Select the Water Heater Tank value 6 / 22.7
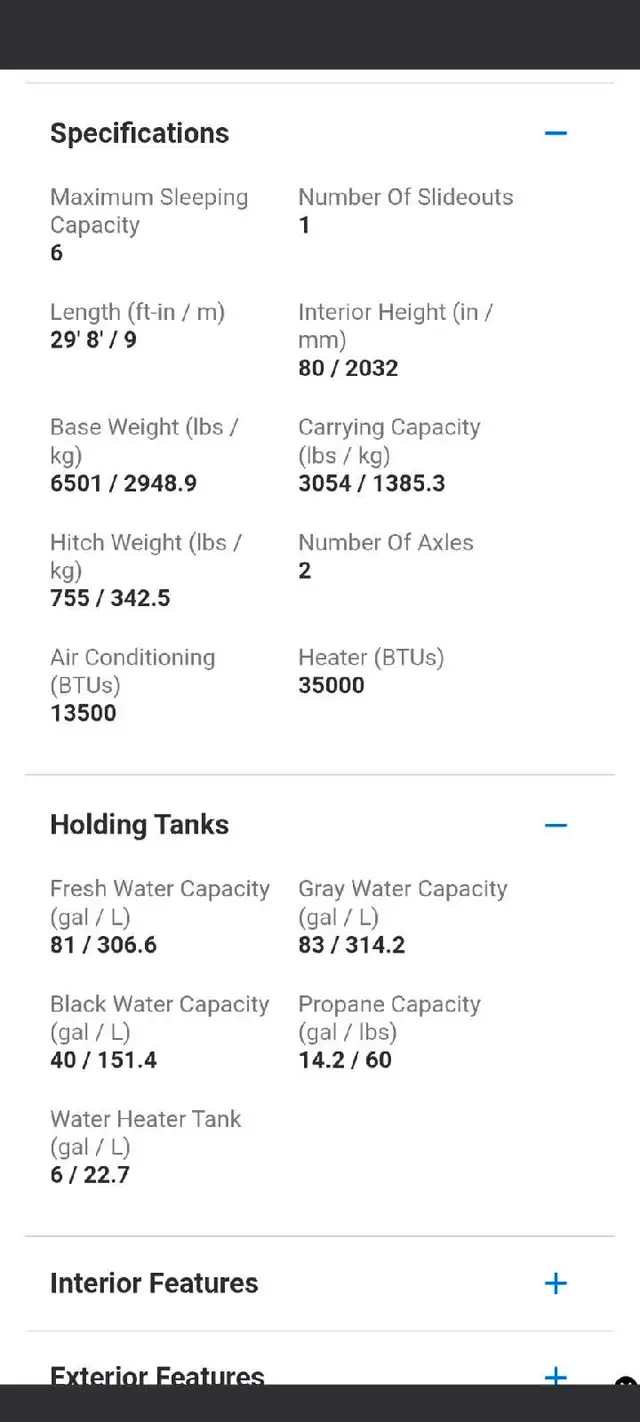The width and height of the screenshot is (640, 1422). pos(90,1175)
